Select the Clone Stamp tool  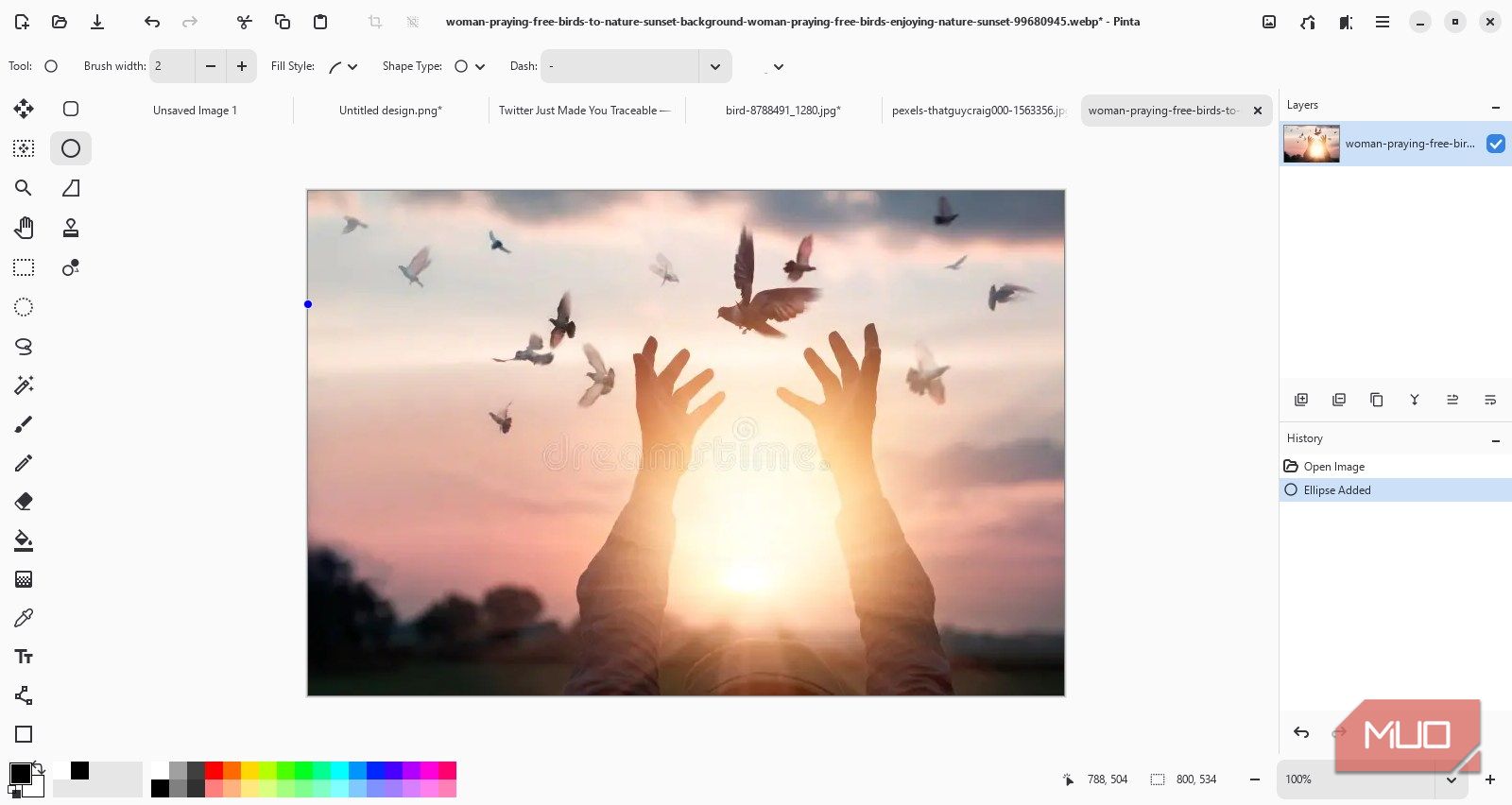71,228
